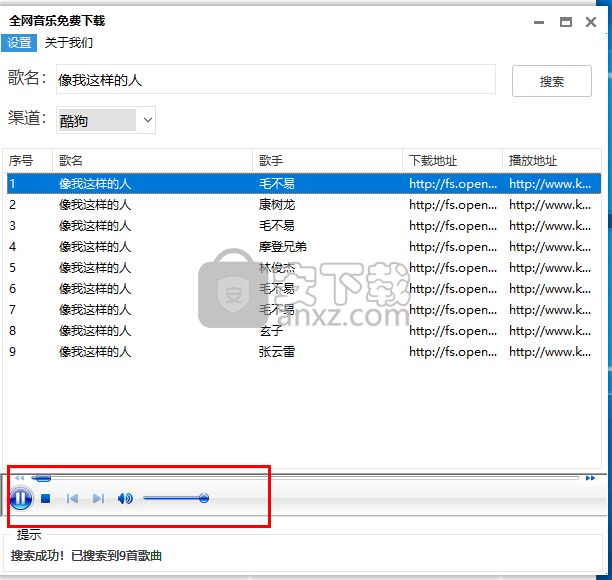Image resolution: width=612 pixels, height=580 pixels.
Task: Select row 1 singer 毛不易
Action: (x=277, y=183)
